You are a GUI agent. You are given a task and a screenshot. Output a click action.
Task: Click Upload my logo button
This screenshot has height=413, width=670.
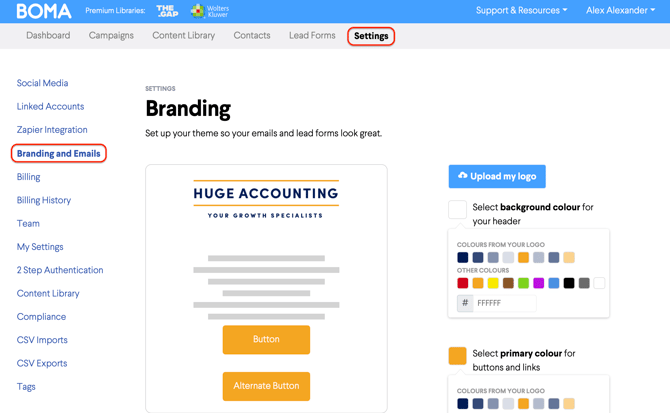[x=497, y=176]
